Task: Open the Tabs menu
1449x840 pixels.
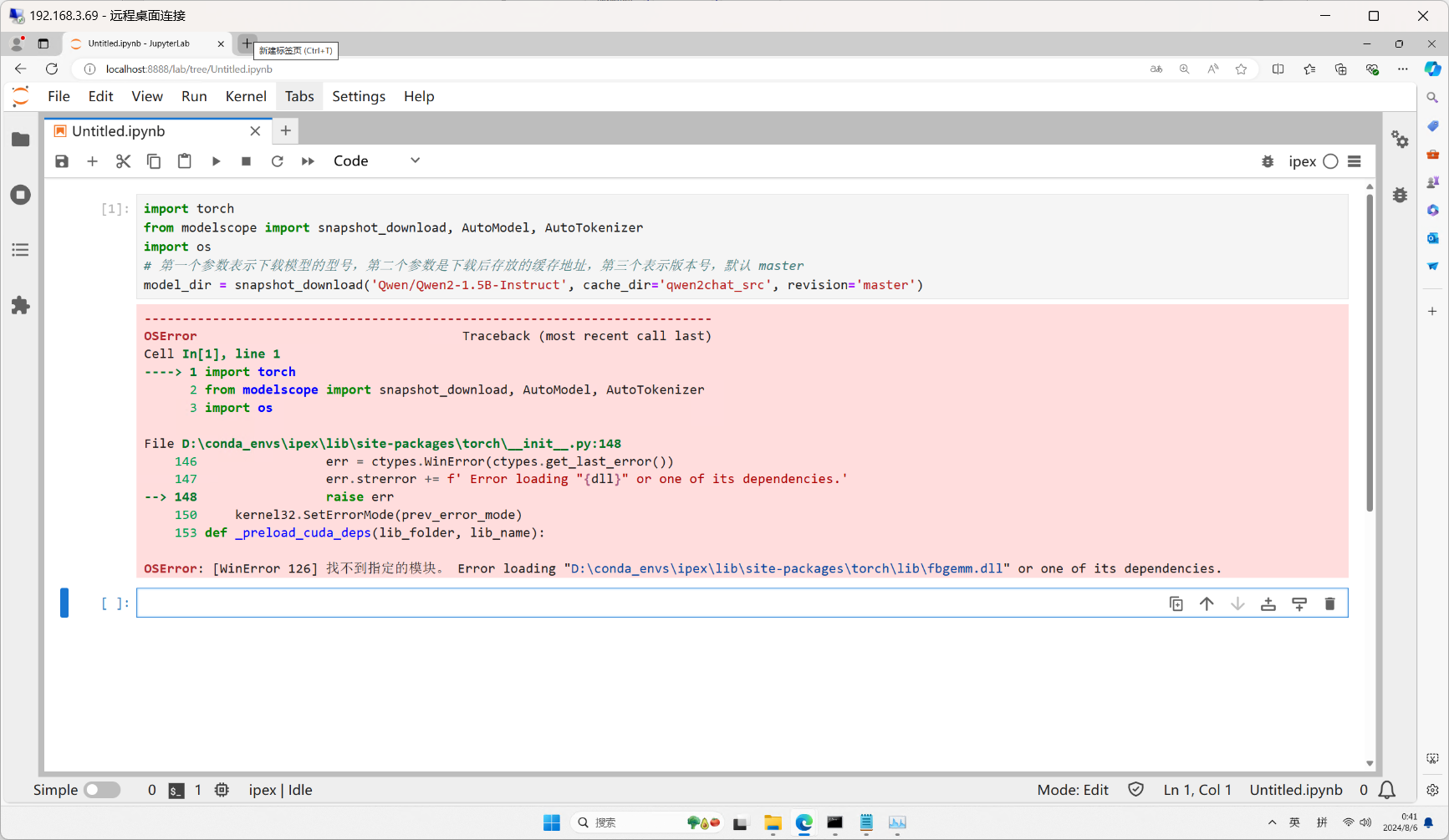Action: tap(299, 96)
